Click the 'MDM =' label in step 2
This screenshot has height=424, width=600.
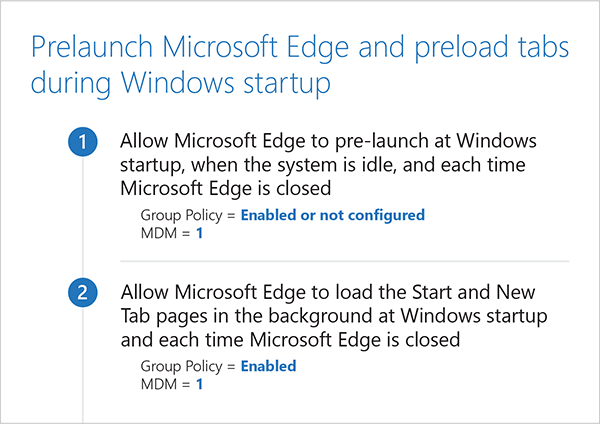[165, 383]
